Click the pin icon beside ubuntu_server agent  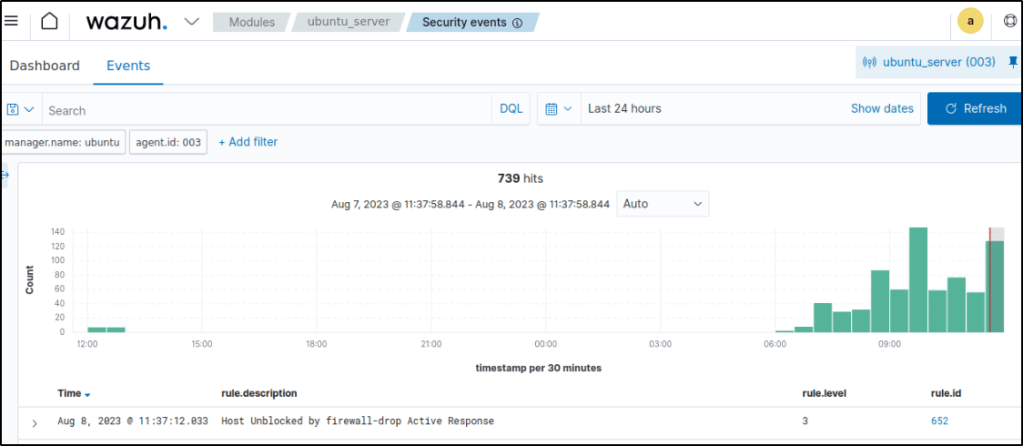click(1012, 62)
